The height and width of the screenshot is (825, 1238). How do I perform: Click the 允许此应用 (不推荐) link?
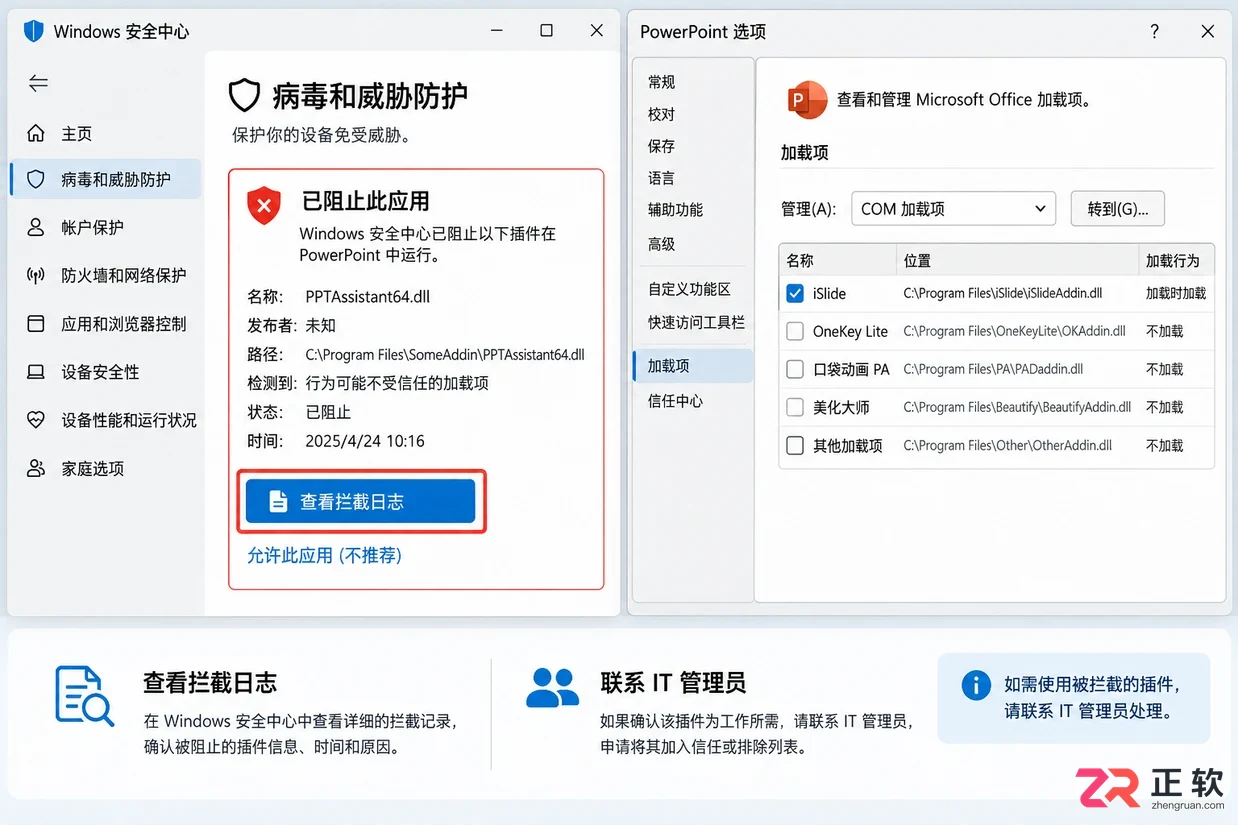(x=324, y=555)
